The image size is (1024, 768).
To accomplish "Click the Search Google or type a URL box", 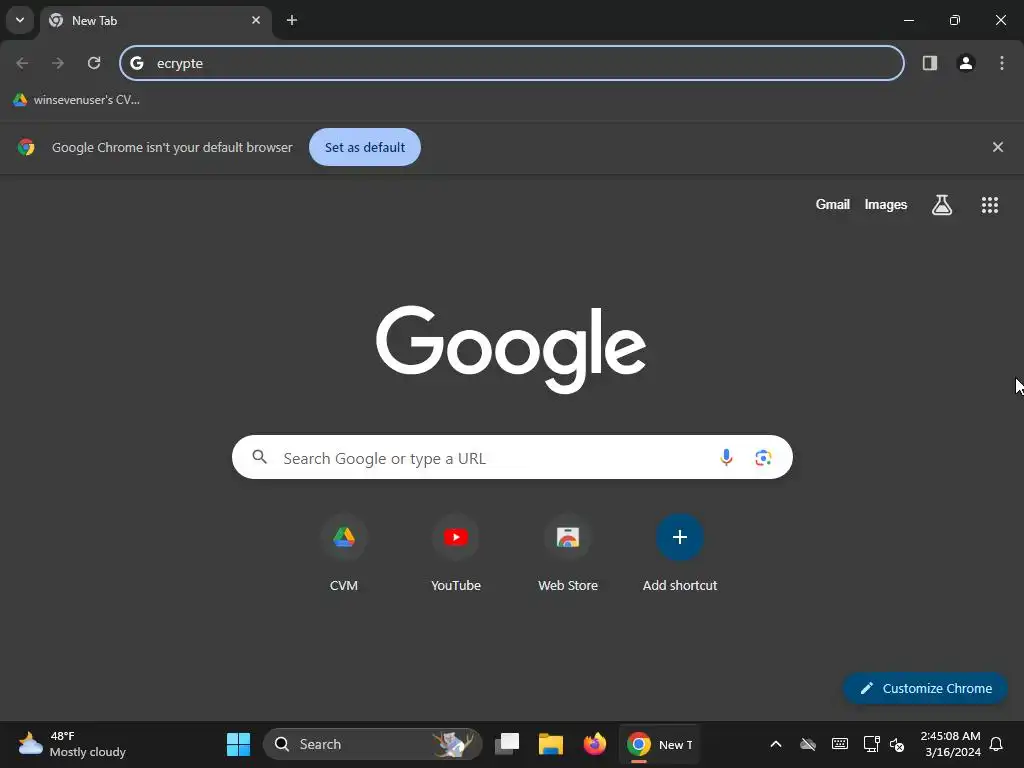I will (x=512, y=457).
